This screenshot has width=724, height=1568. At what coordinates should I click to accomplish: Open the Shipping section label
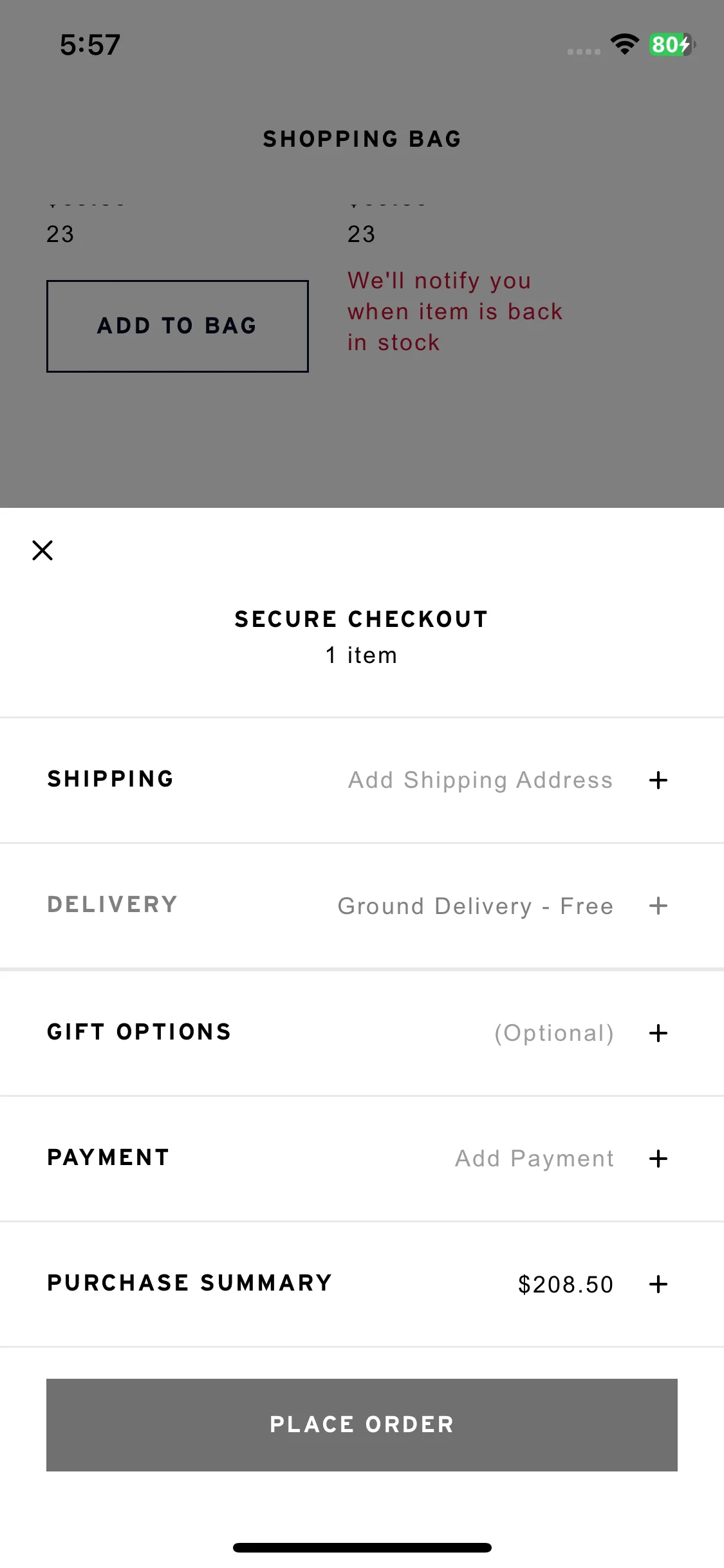111,779
